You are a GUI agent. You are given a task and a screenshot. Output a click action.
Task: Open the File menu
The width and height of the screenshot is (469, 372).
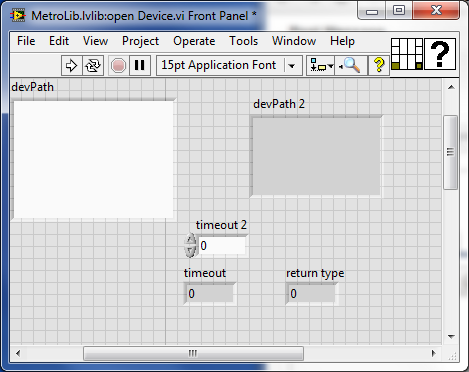coord(26,41)
